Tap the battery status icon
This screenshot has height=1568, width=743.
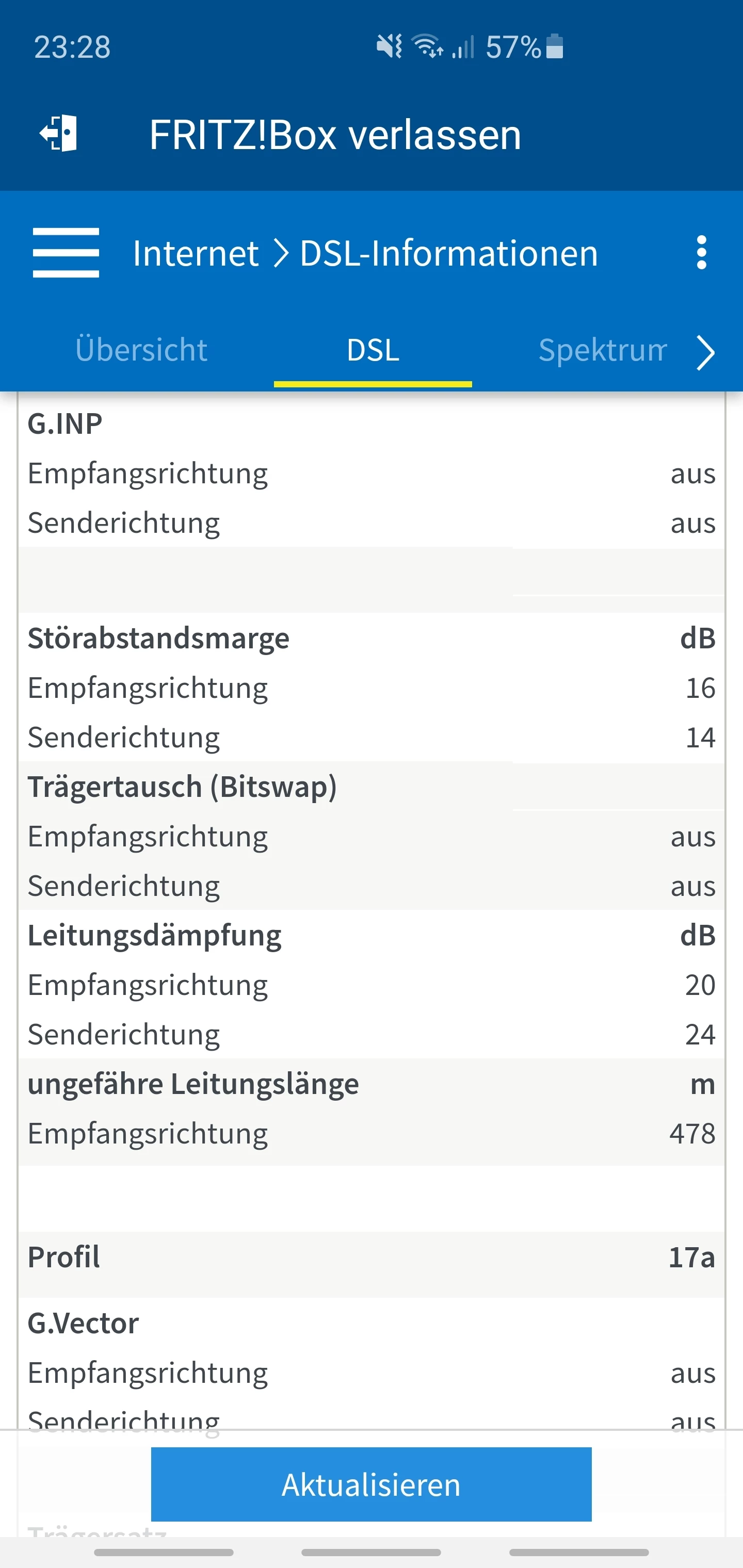pos(554,46)
